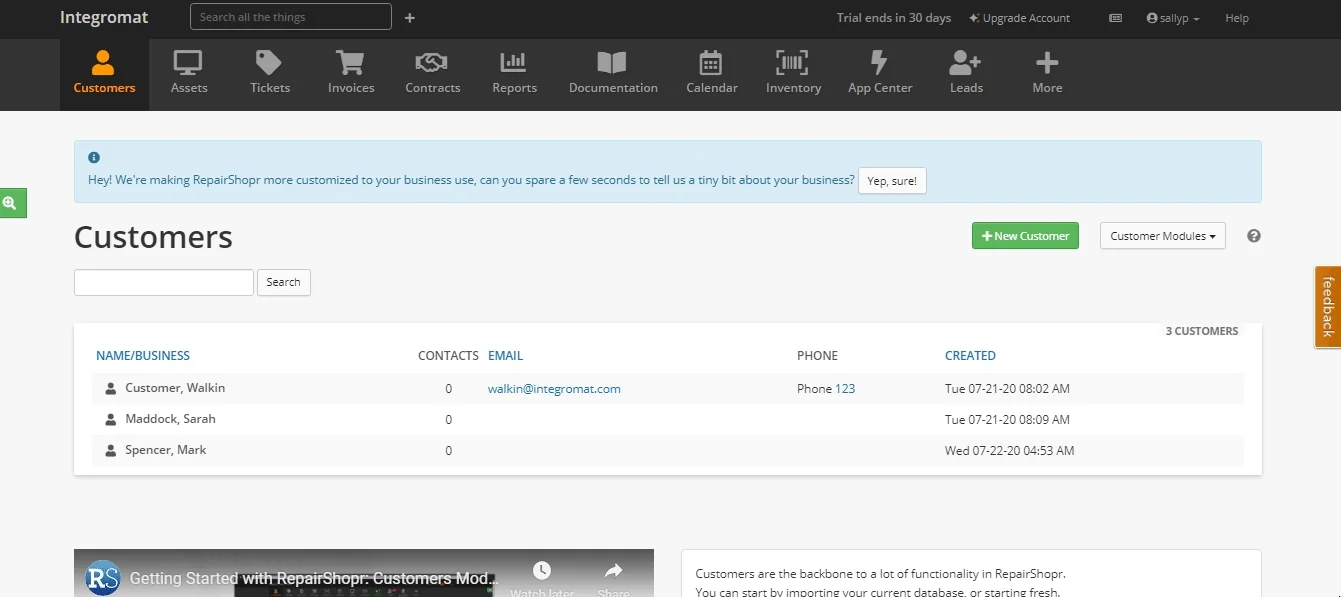The width and height of the screenshot is (1341, 597).
Task: Open the sallyp user menu
Action: [1173, 18]
